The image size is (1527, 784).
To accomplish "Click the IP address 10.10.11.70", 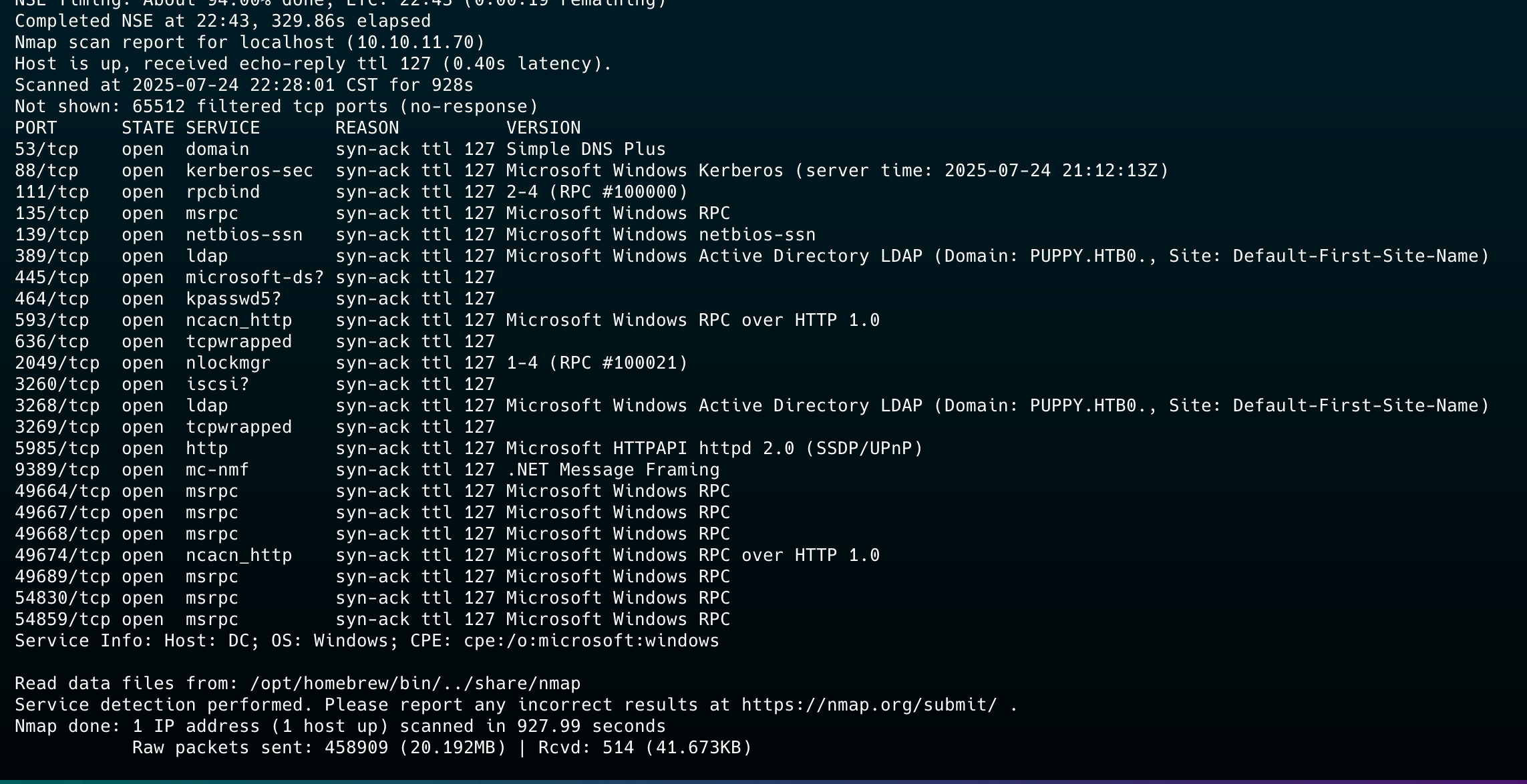I will pyautogui.click(x=421, y=43).
